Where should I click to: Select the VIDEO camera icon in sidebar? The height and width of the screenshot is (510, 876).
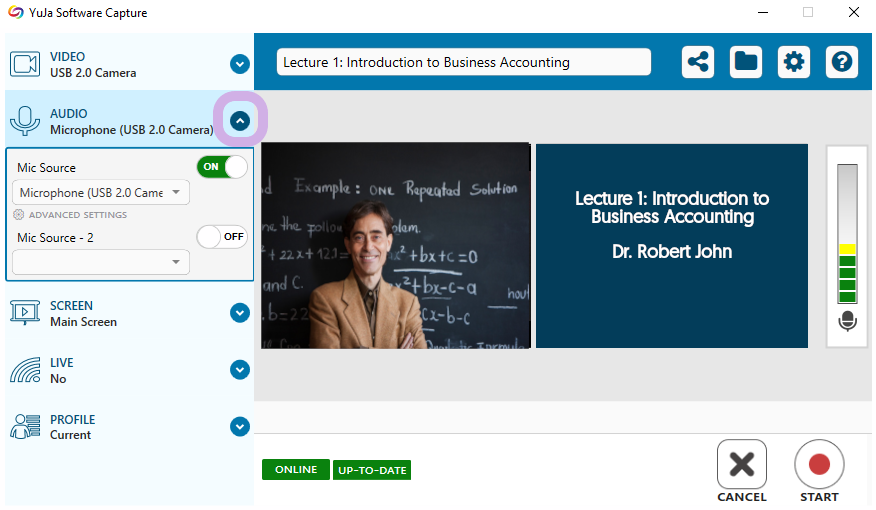25,64
